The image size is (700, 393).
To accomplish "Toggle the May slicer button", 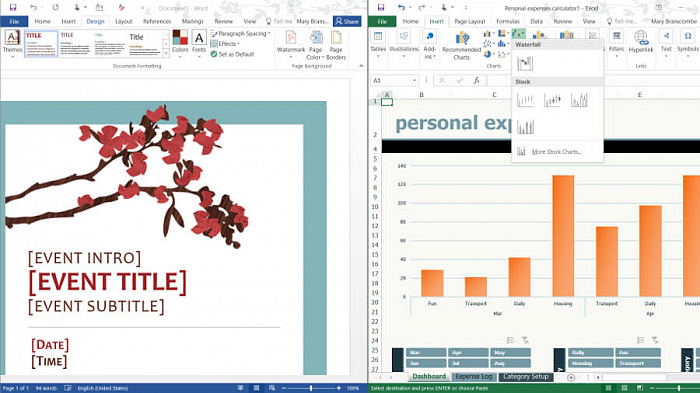I will point(510,352).
